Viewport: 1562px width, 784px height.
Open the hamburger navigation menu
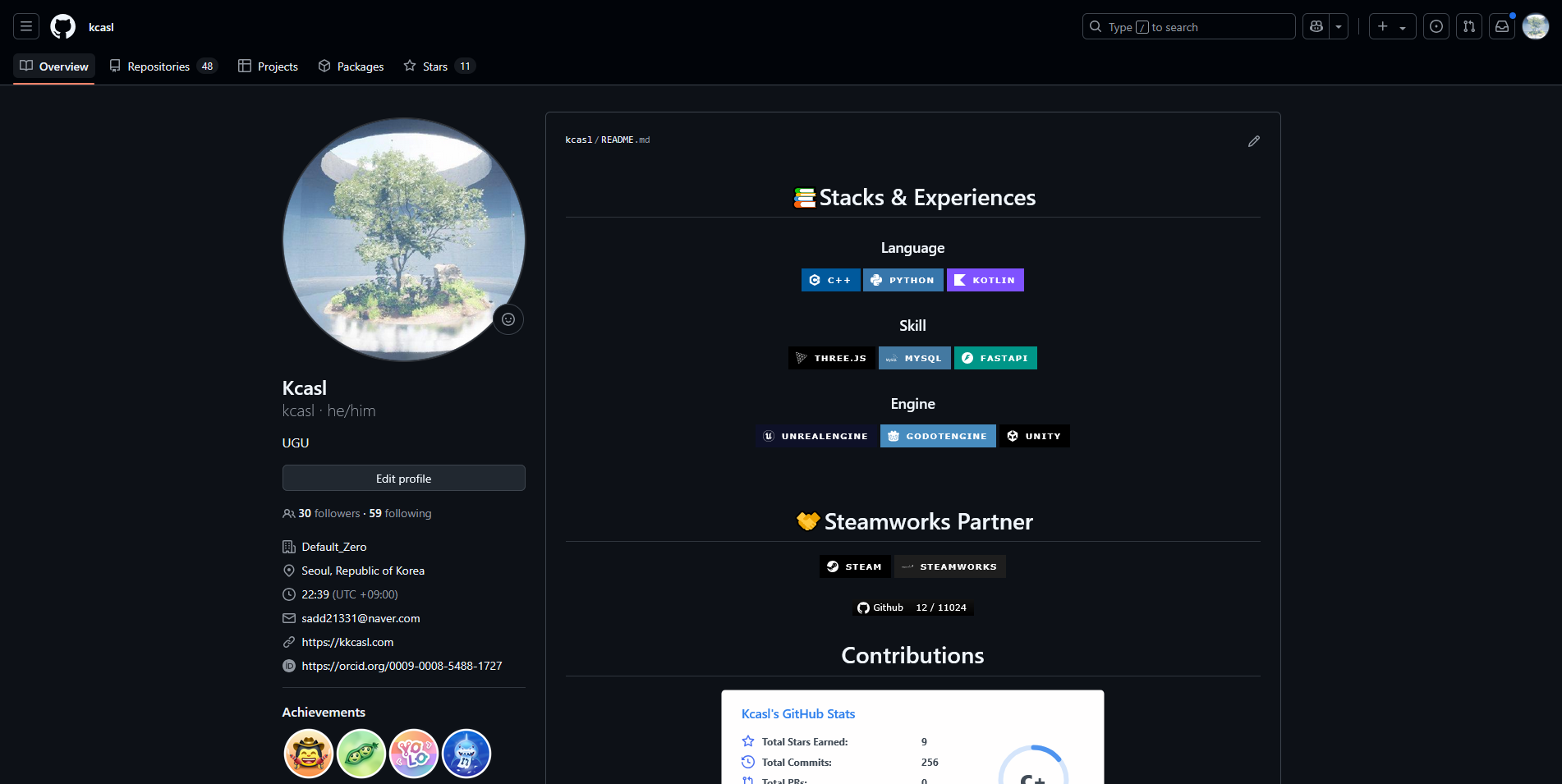[x=26, y=26]
